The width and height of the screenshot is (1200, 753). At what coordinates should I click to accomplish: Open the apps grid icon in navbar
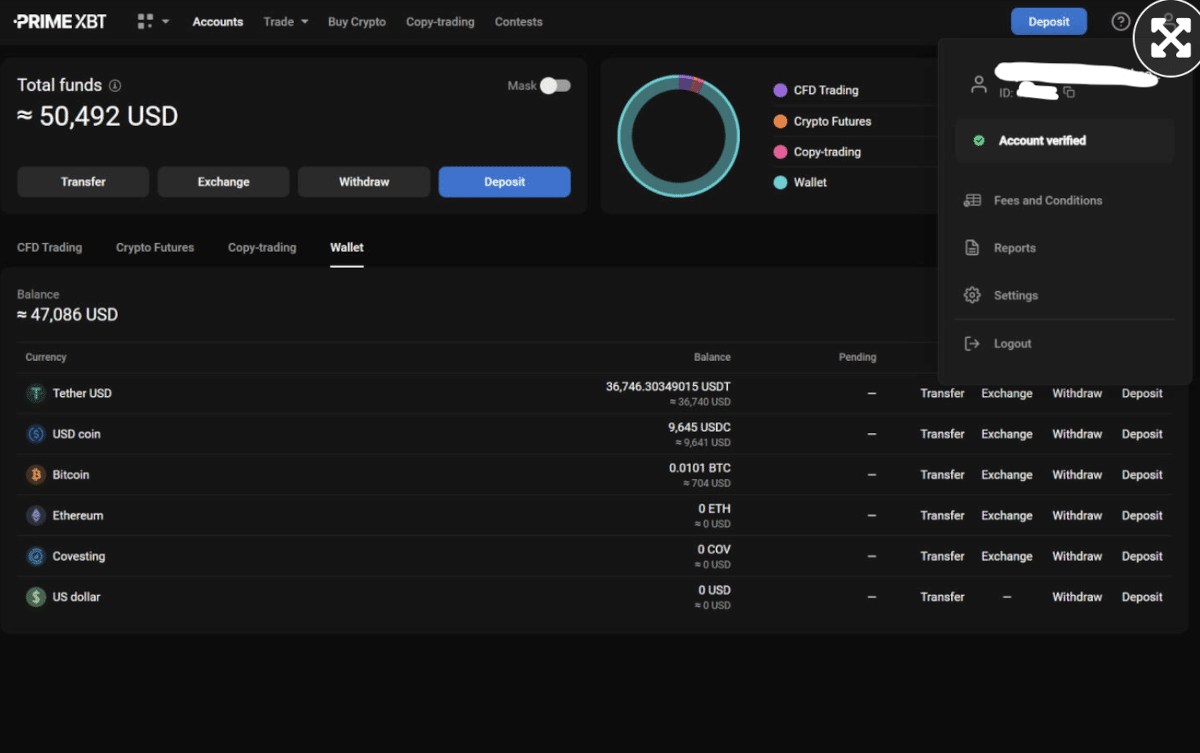click(145, 21)
